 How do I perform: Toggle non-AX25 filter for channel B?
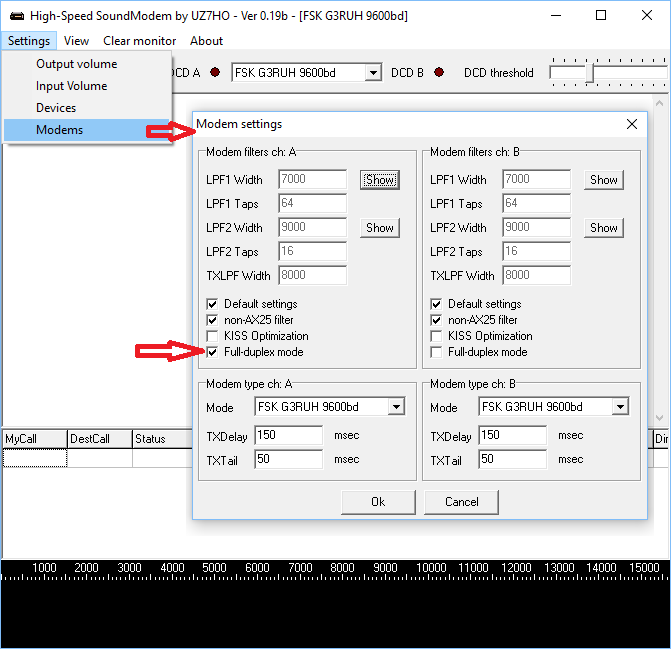436,320
